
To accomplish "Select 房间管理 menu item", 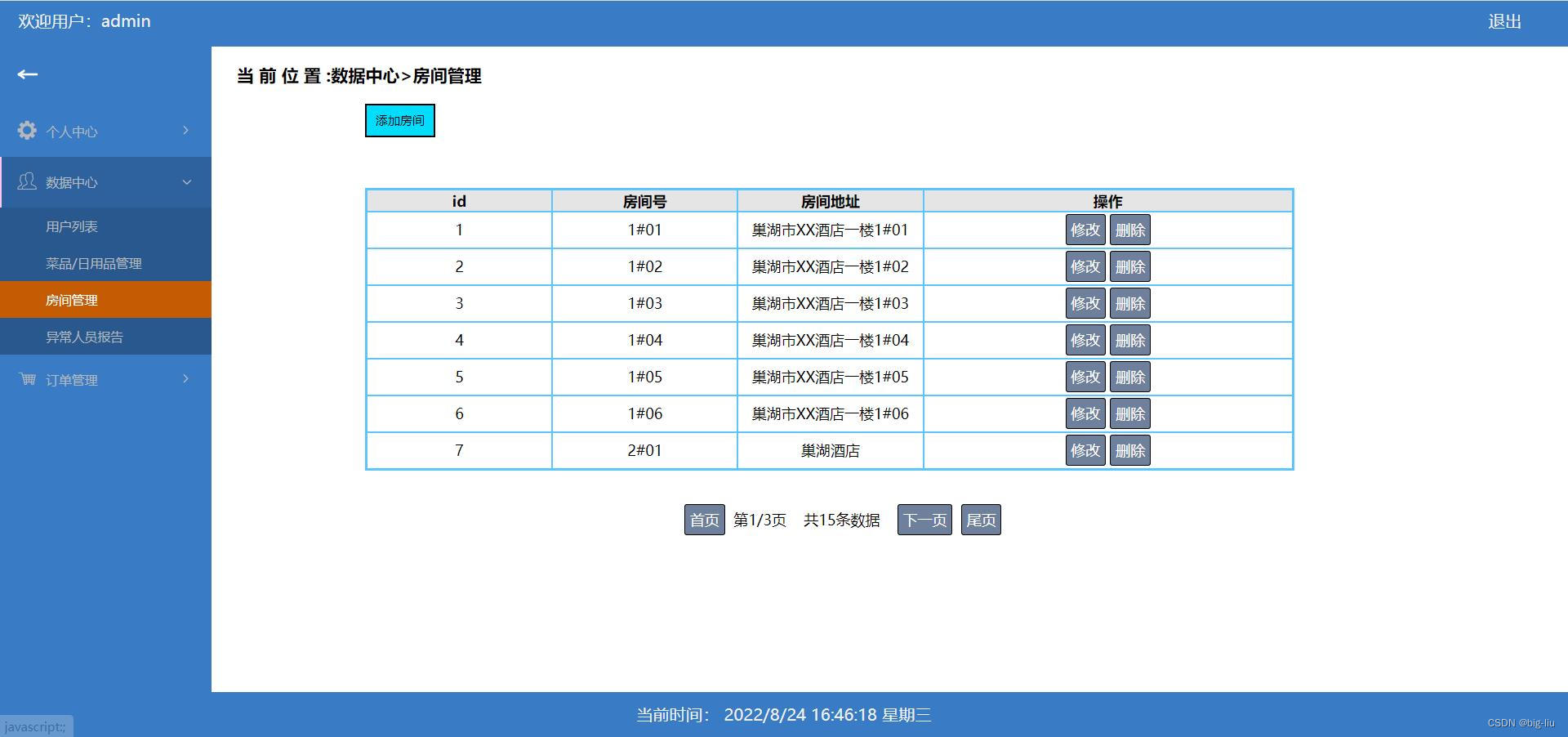I will 105,300.
